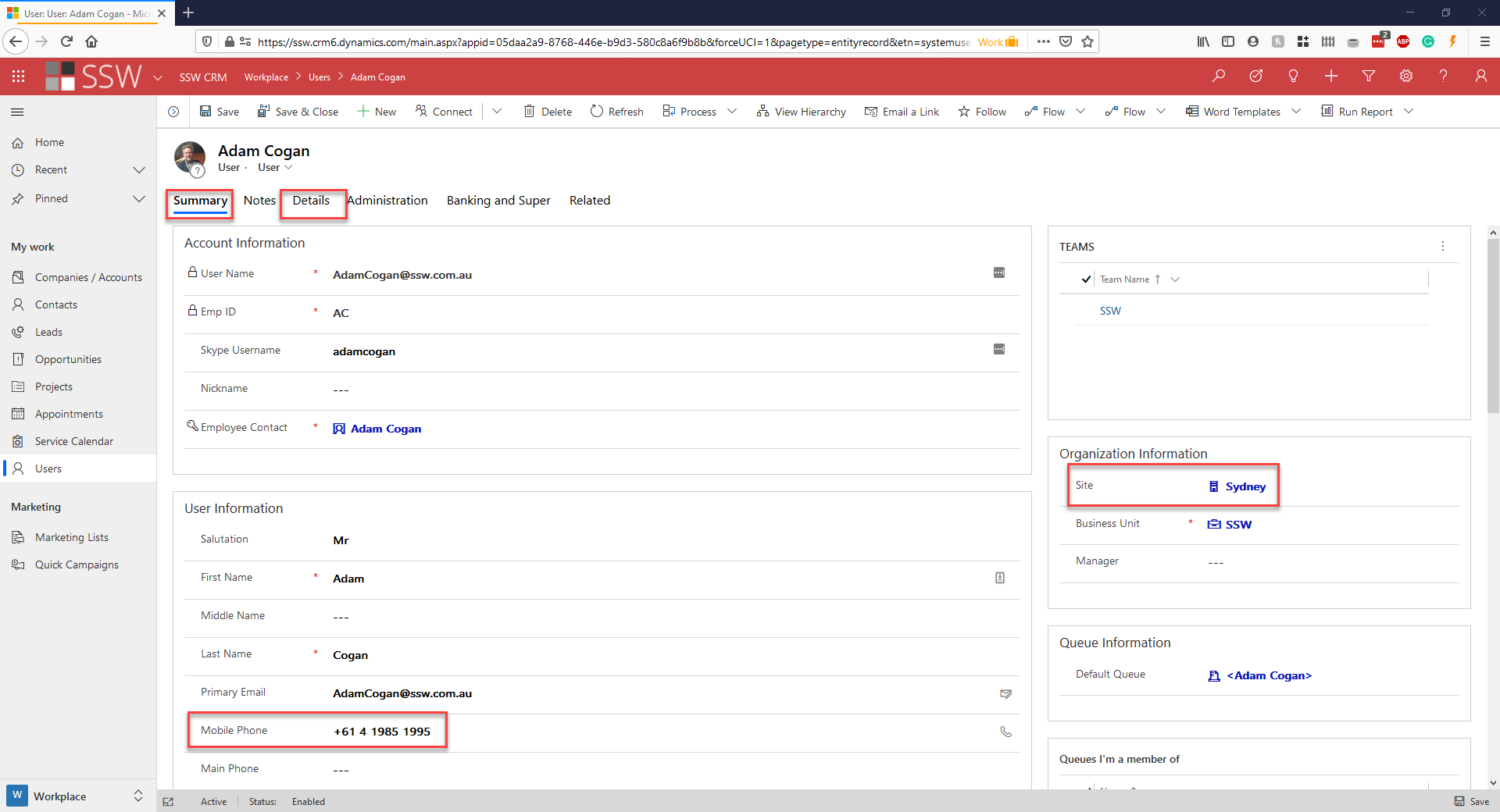Open the Firefox hamburger menu

1484,41
